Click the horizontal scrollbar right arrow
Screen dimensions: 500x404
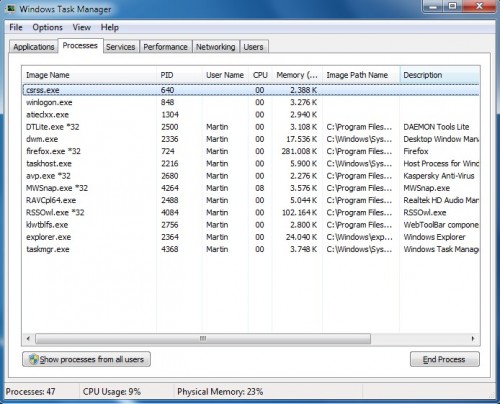(x=473, y=339)
